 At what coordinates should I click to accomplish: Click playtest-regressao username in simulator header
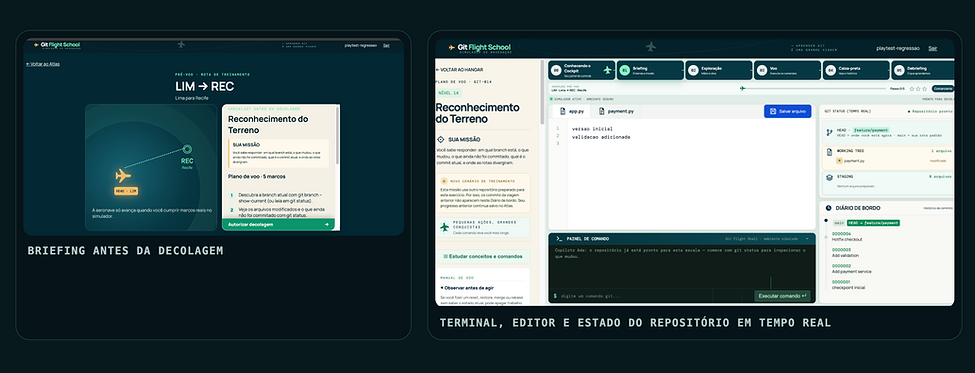[898, 48]
